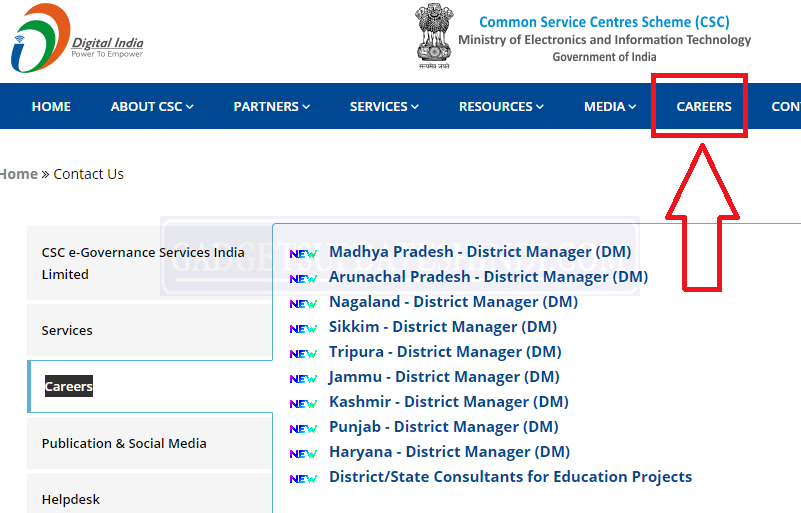Select CSC e-Governance Services India Limited tab
This screenshot has width=801, height=513.
[x=150, y=263]
